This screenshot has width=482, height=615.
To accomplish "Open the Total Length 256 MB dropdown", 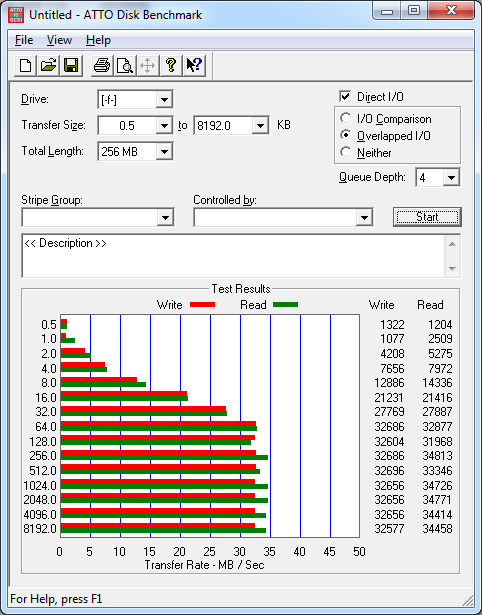I will [x=164, y=151].
